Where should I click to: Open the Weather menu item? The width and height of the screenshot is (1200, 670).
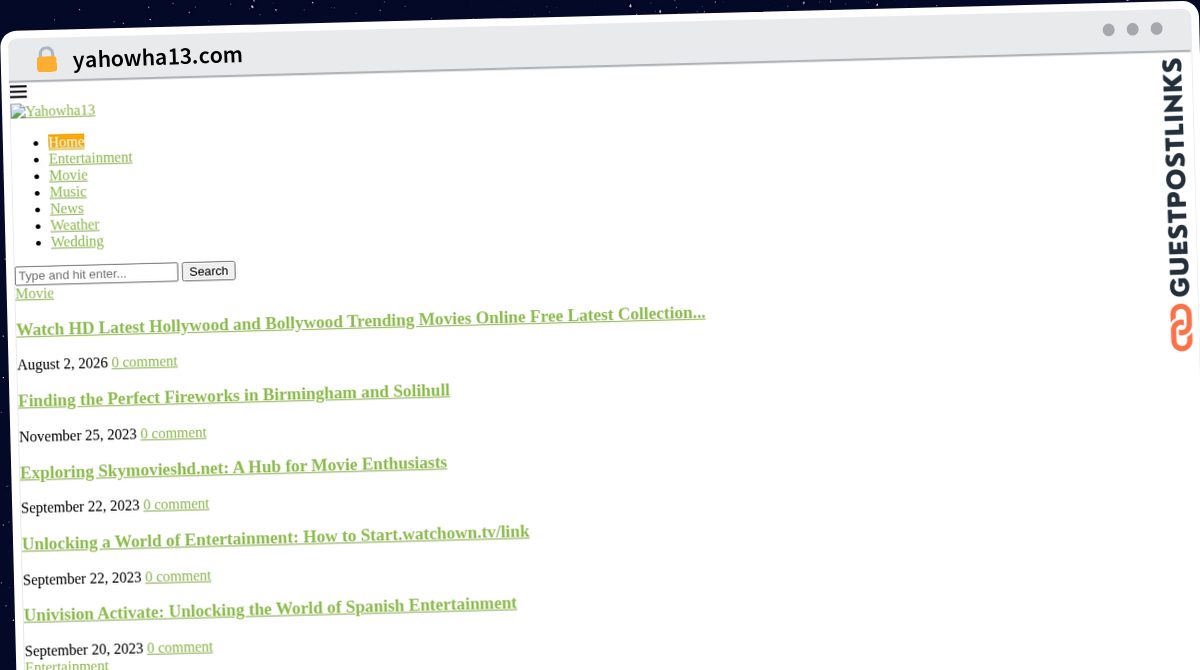pyautogui.click(x=75, y=225)
